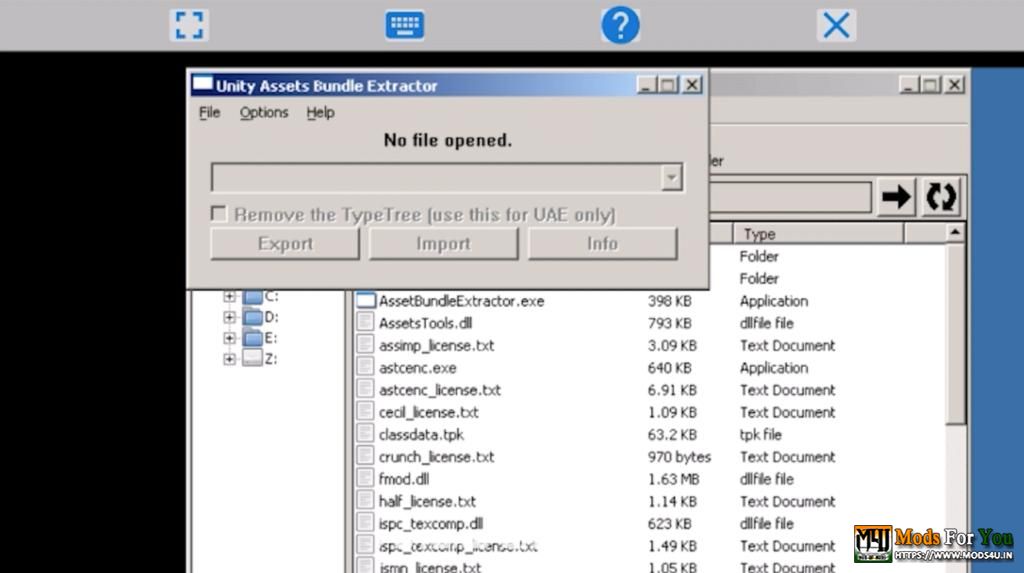This screenshot has width=1024, height=573.
Task: Open the on-screen keyboard icon
Action: [404, 25]
